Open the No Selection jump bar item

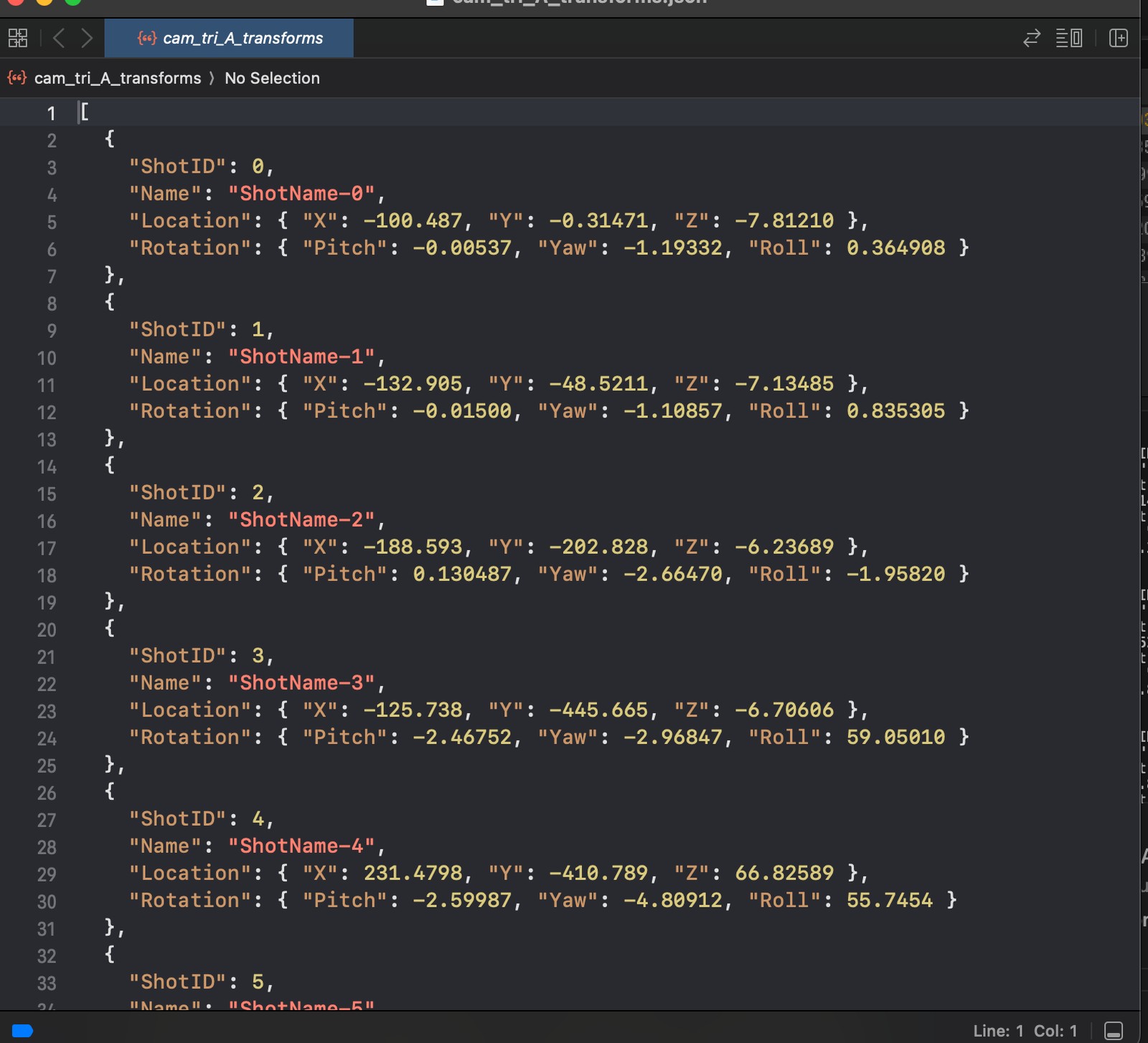pyautogui.click(x=272, y=78)
